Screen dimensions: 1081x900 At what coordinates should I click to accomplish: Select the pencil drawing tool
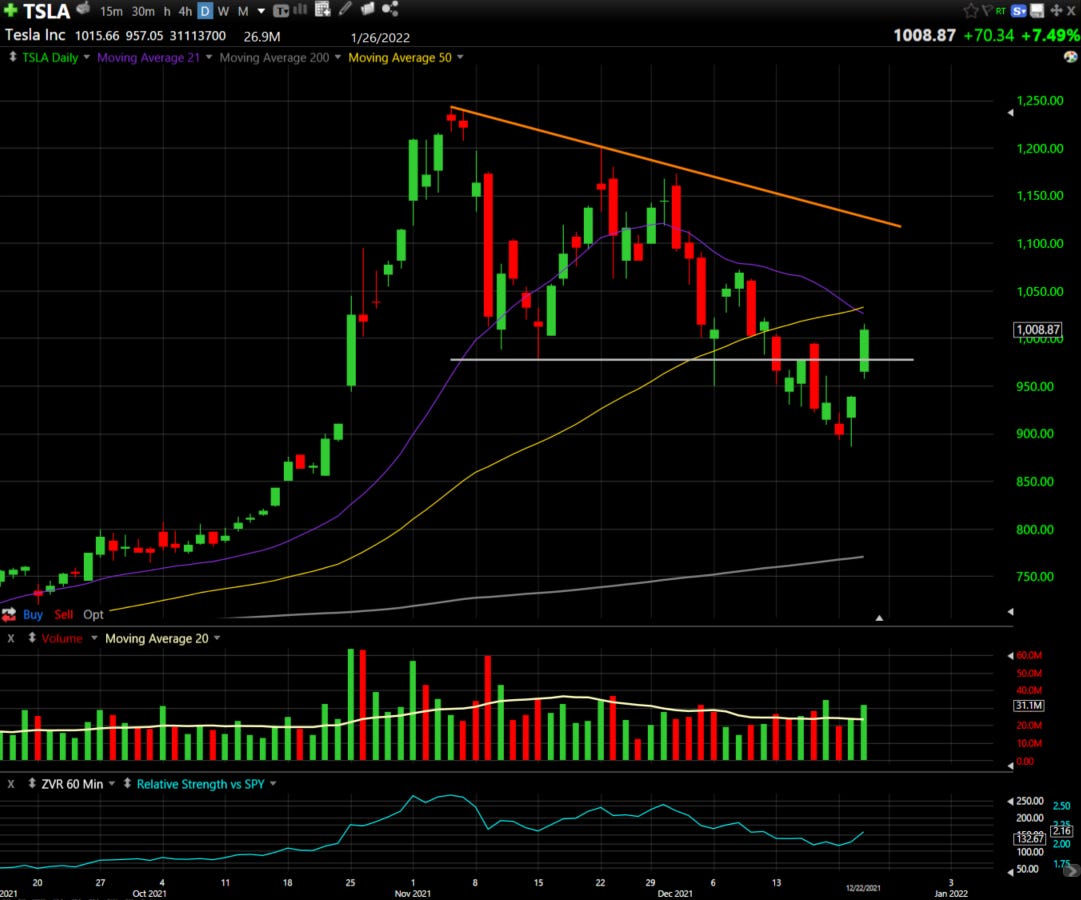tap(345, 8)
